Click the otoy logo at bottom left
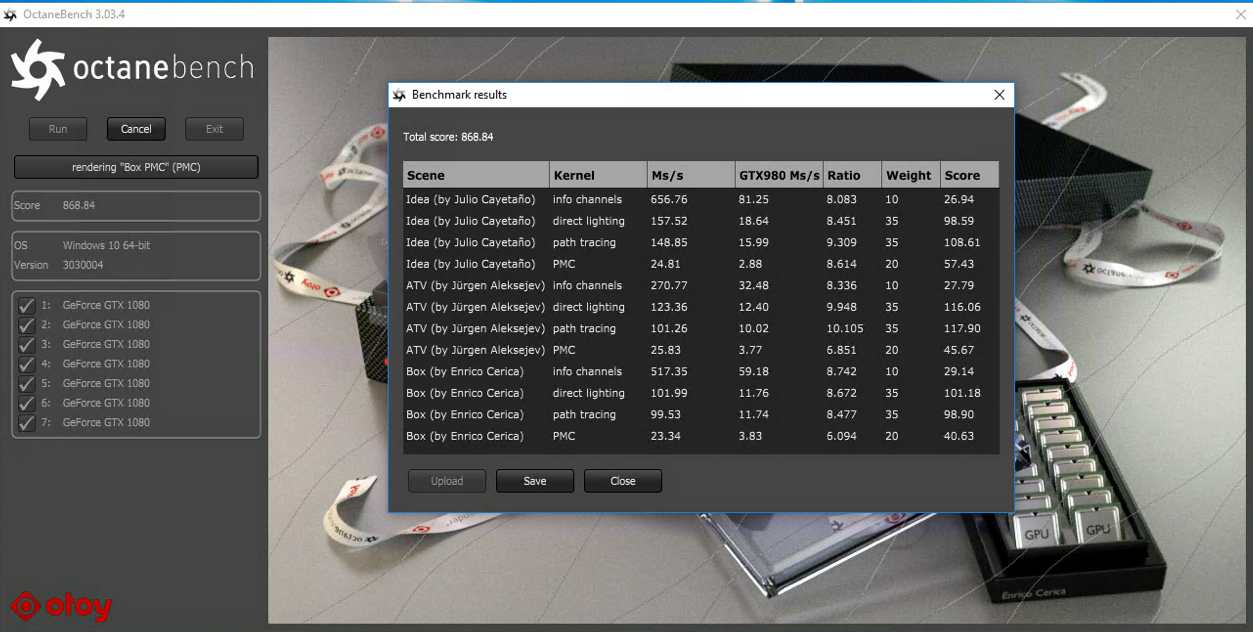1253x632 pixels. click(x=61, y=605)
